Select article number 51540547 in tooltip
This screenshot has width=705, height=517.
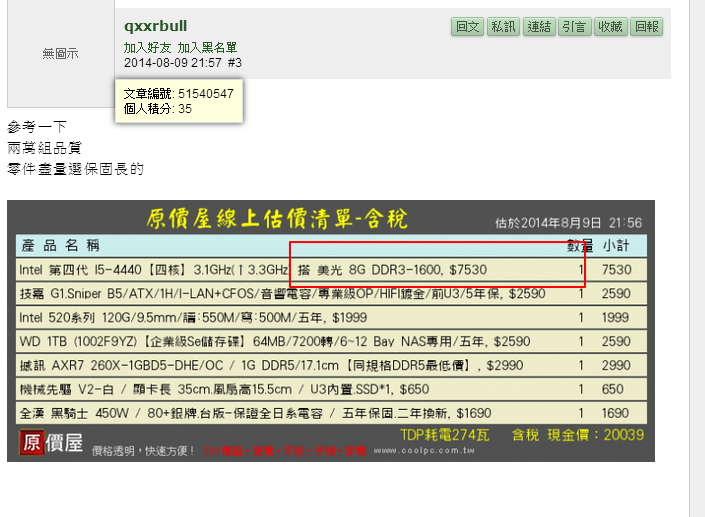(x=206, y=94)
